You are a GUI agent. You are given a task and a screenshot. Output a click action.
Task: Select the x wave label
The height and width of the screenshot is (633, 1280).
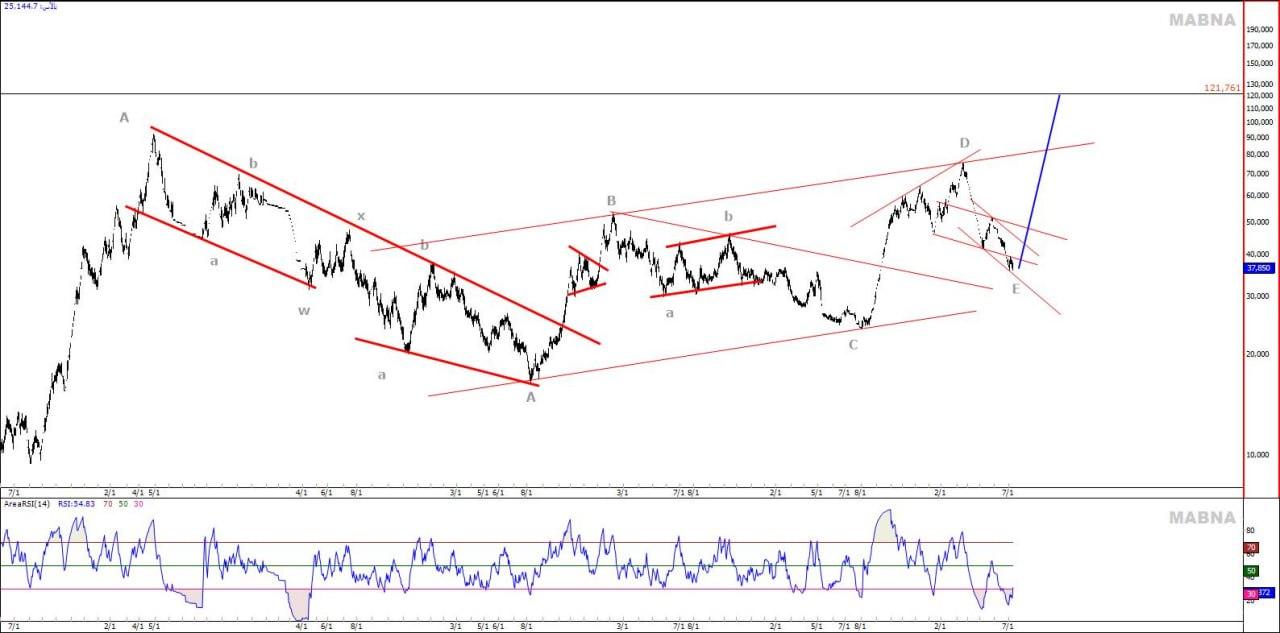pos(361,216)
